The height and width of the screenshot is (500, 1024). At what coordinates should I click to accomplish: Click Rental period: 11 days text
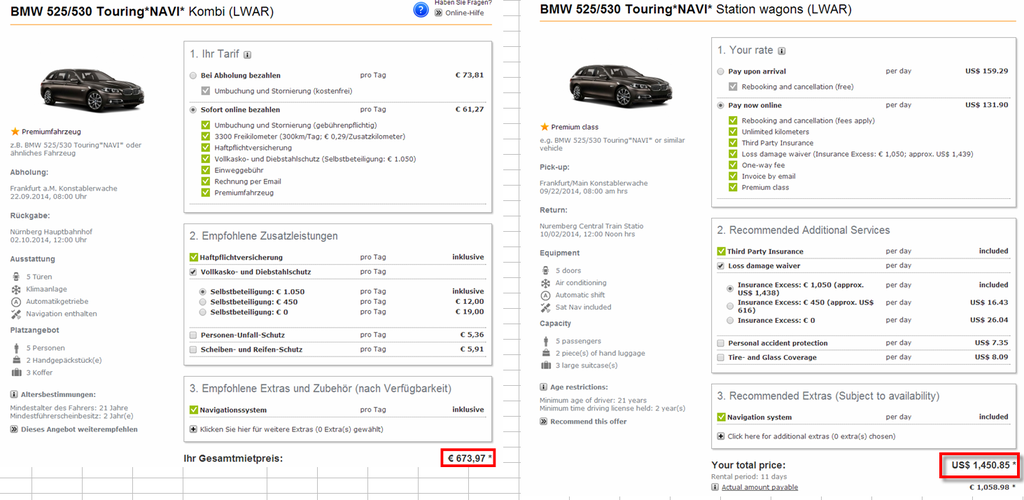pos(747,477)
